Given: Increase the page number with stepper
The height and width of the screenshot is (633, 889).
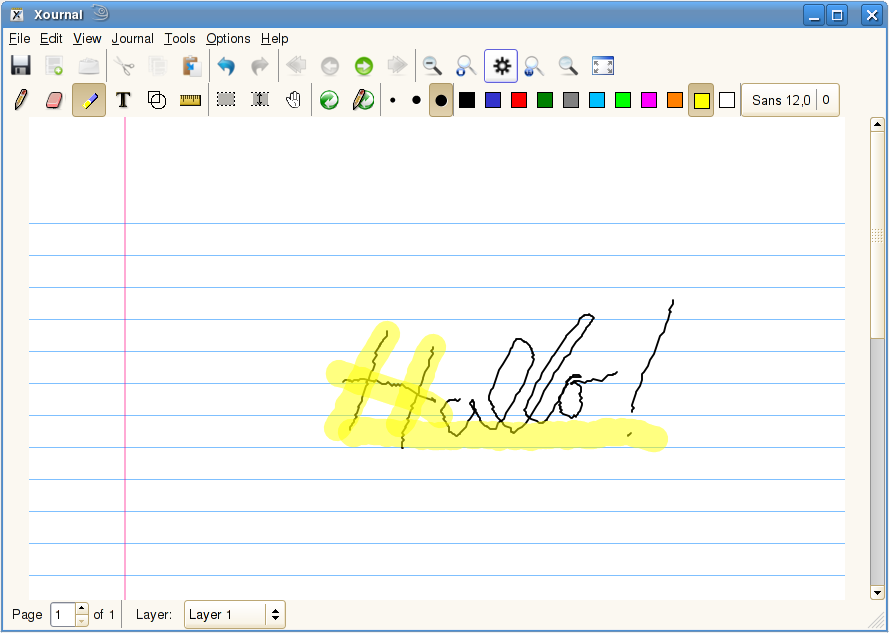Looking at the screenshot, I should point(82,609).
